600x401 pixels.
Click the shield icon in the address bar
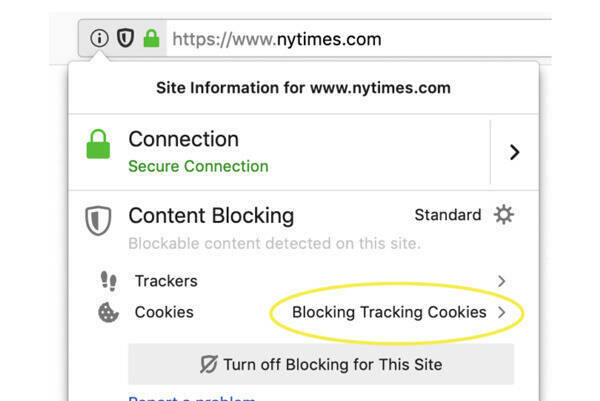125,39
